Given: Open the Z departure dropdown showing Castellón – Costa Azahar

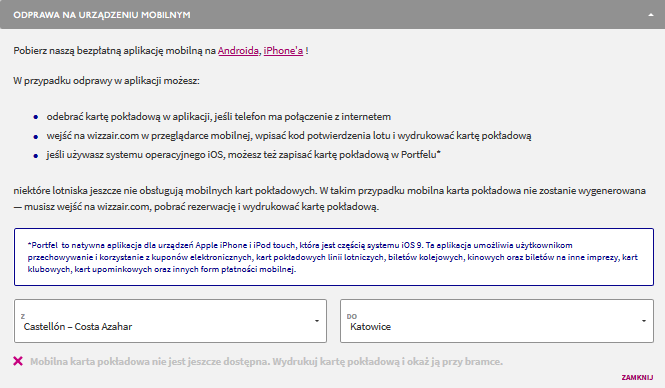Looking at the screenshot, I should (x=170, y=321).
